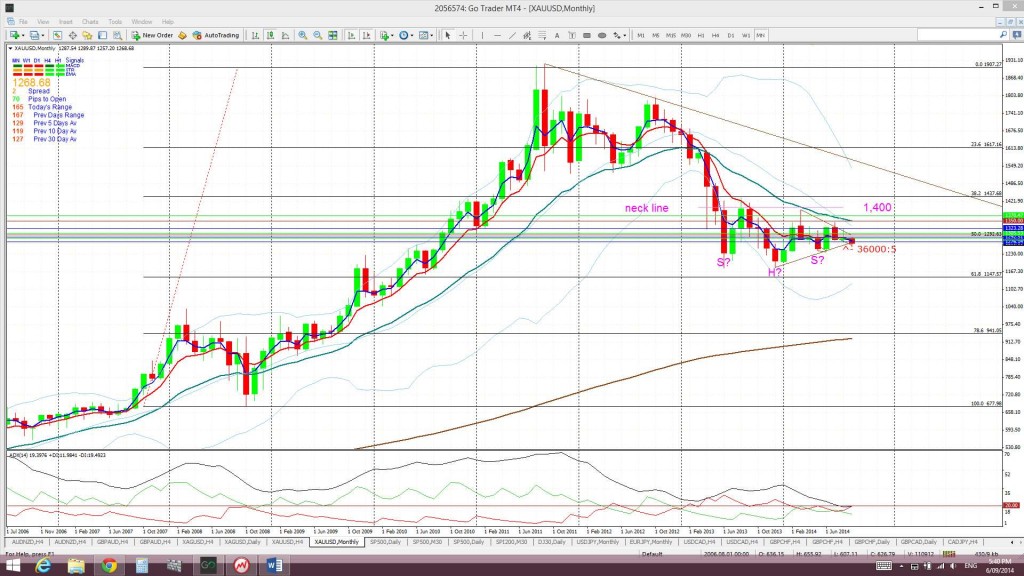Select the Draw Text label tool
Viewport: 1024px width, 576px height.
coord(572,35)
